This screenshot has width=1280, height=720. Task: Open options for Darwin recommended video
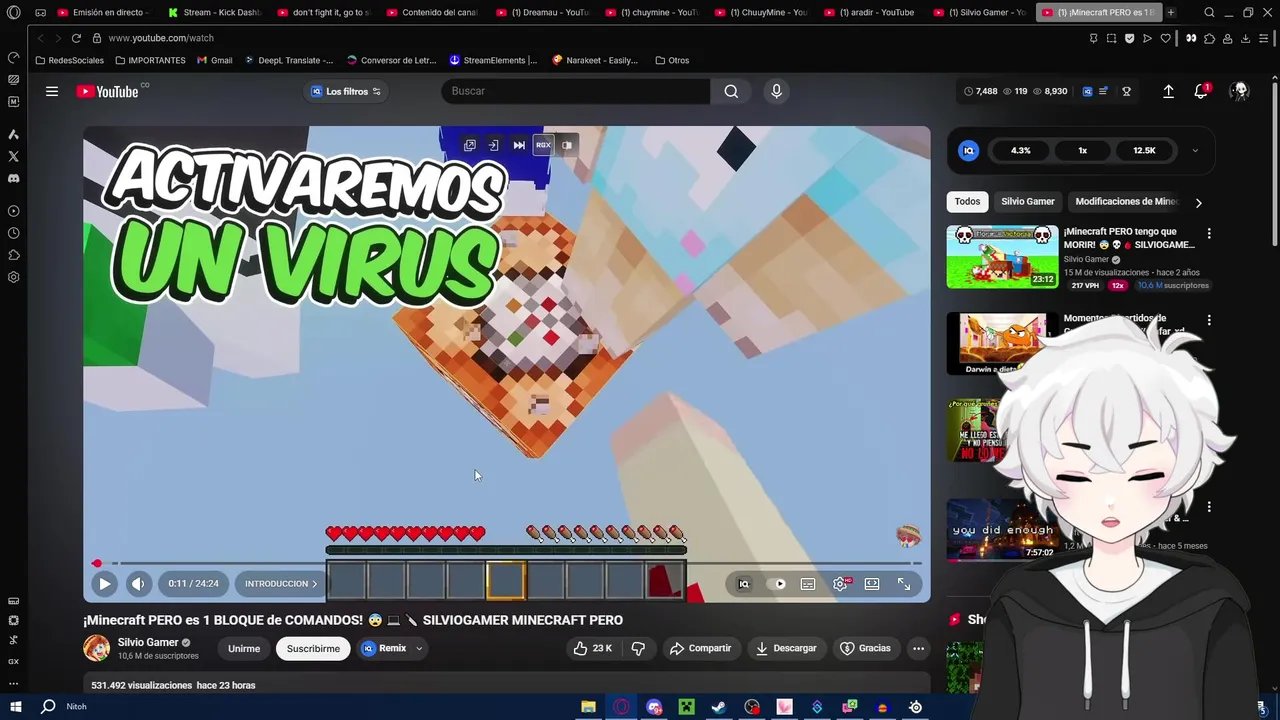click(1209, 320)
